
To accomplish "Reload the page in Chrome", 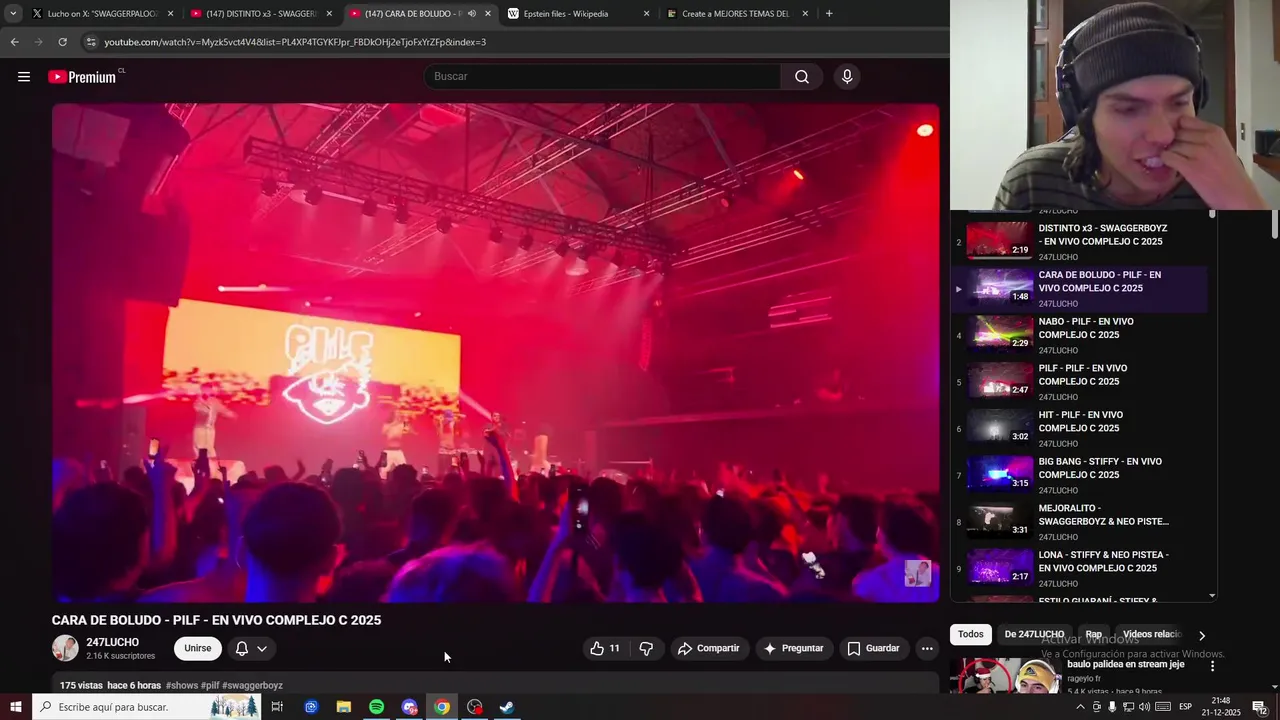I will coord(62,42).
